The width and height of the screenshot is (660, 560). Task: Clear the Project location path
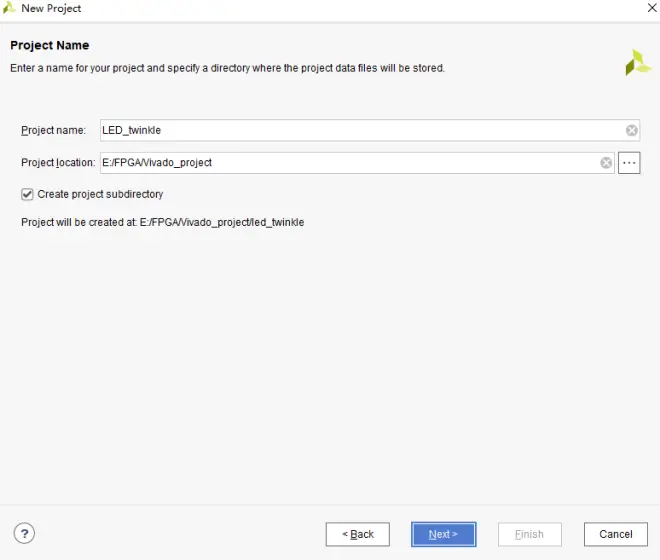click(606, 163)
